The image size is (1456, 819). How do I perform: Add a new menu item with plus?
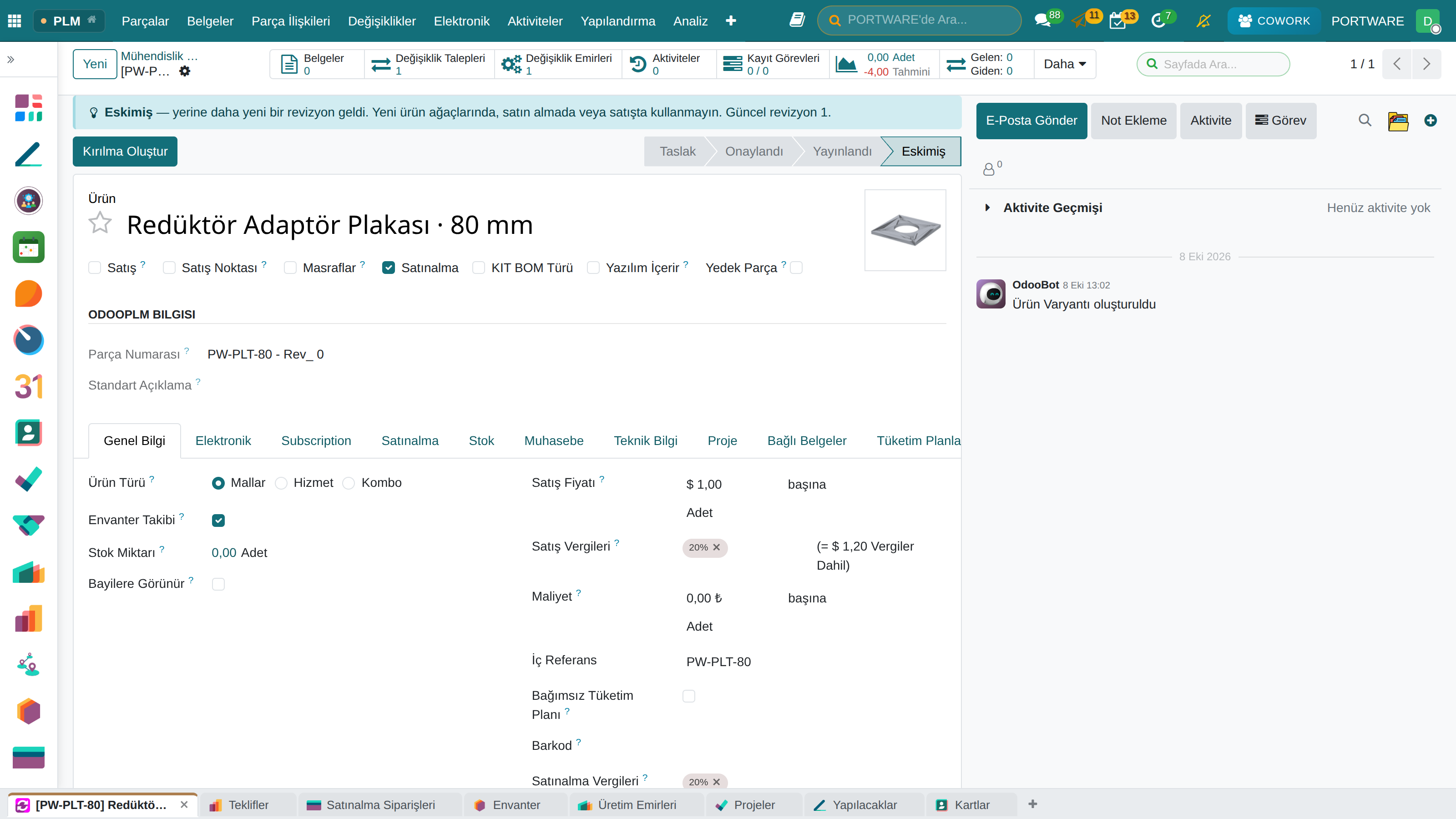click(731, 21)
